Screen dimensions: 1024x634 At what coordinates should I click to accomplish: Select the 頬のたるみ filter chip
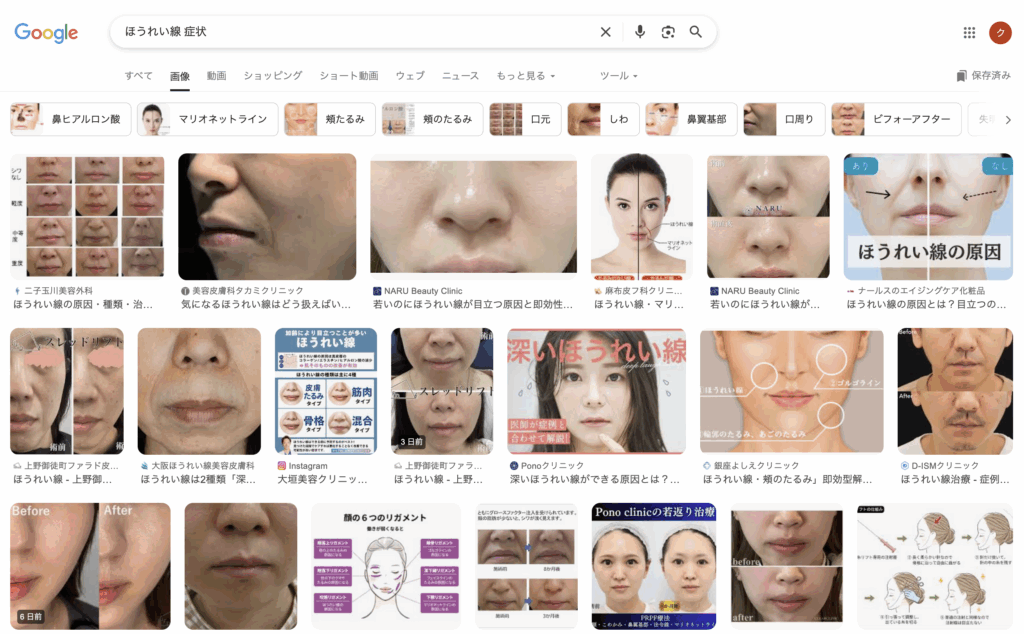[x=432, y=119]
